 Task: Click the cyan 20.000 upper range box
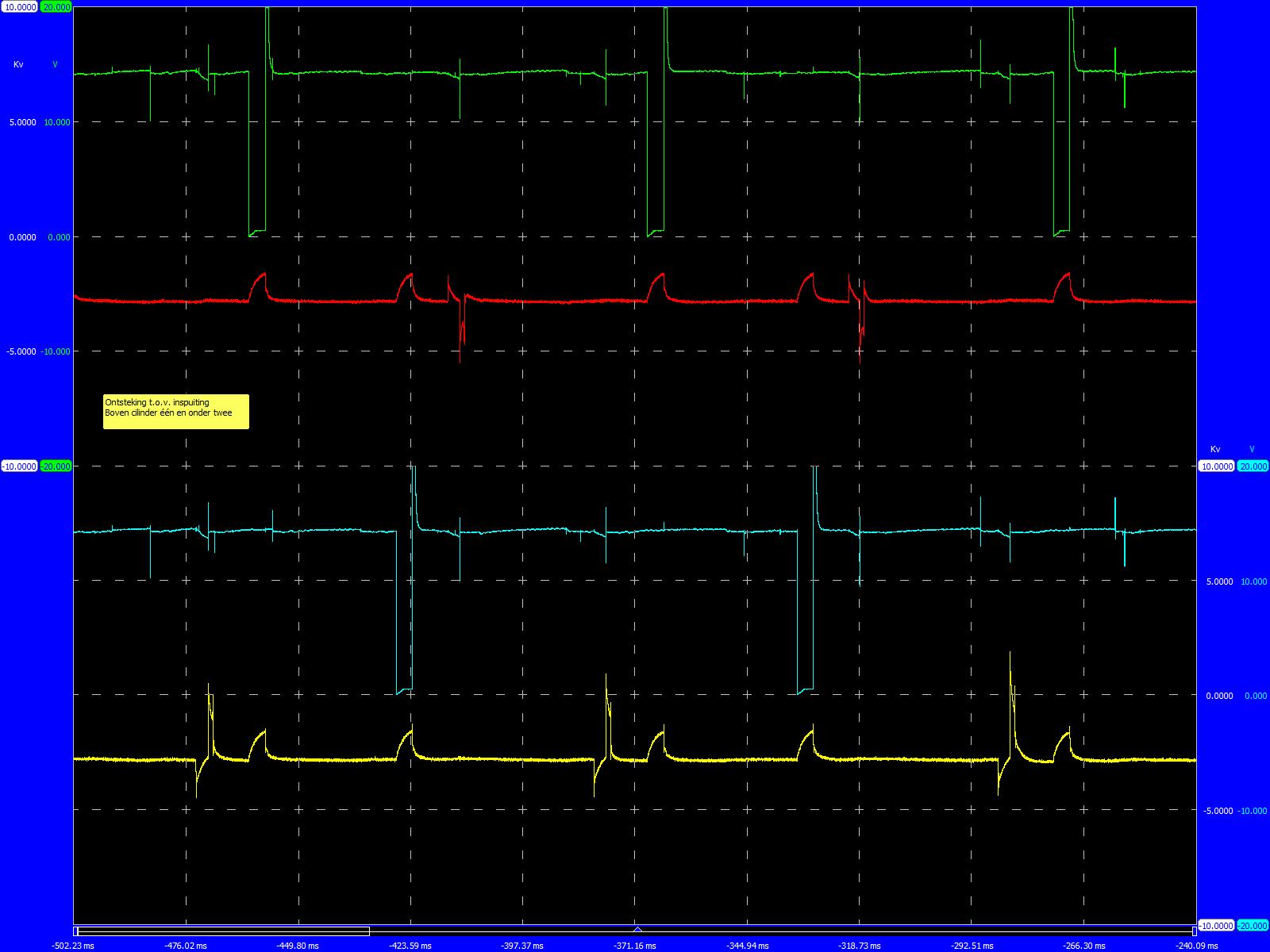[x=1253, y=466]
